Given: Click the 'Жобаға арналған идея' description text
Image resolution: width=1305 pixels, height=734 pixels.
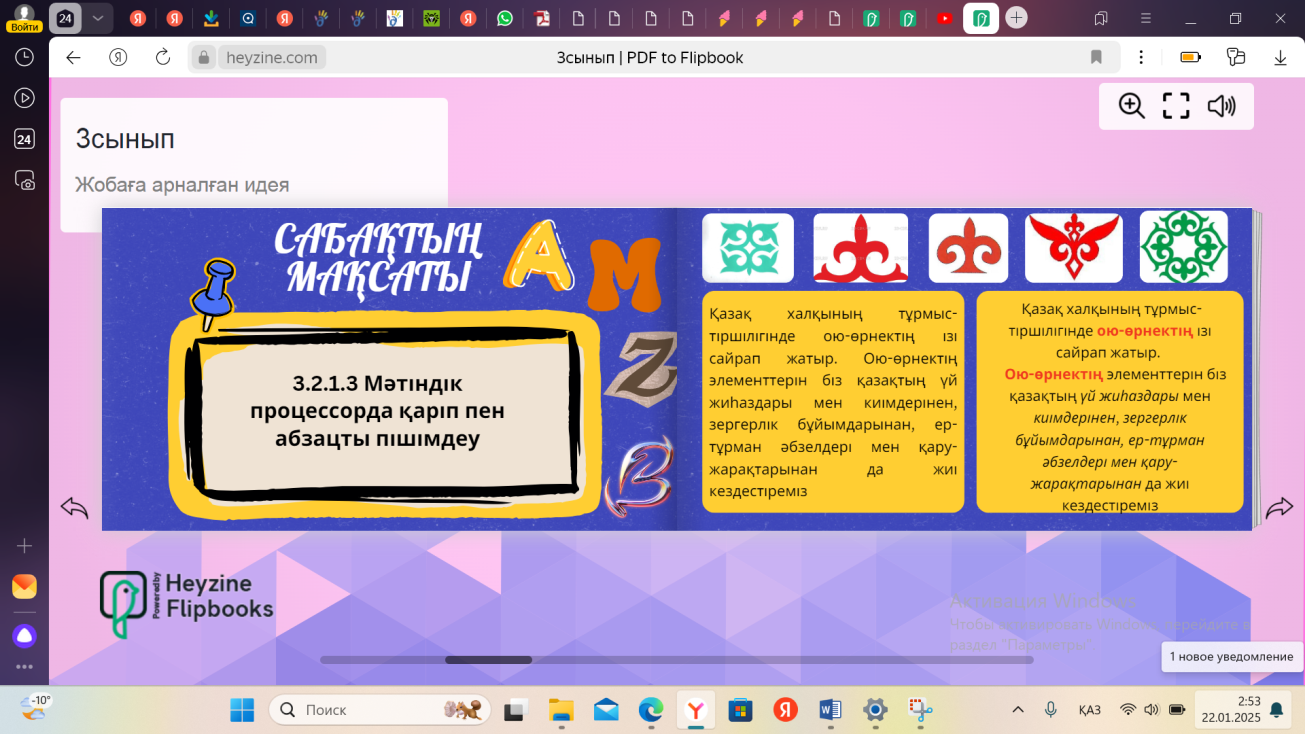Looking at the screenshot, I should click(x=182, y=185).
